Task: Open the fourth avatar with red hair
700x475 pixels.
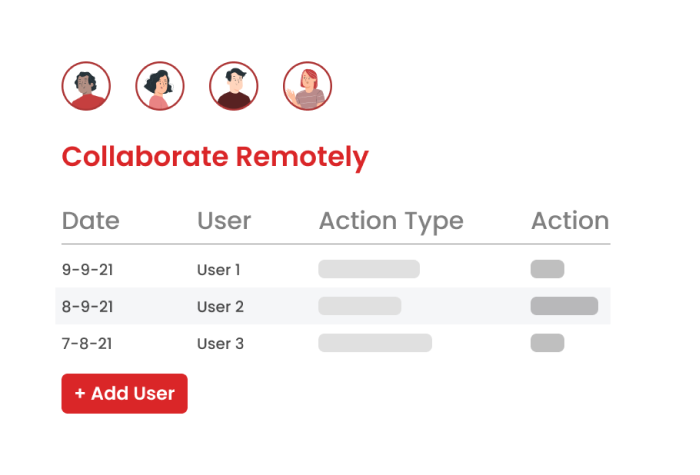Action: click(x=307, y=86)
